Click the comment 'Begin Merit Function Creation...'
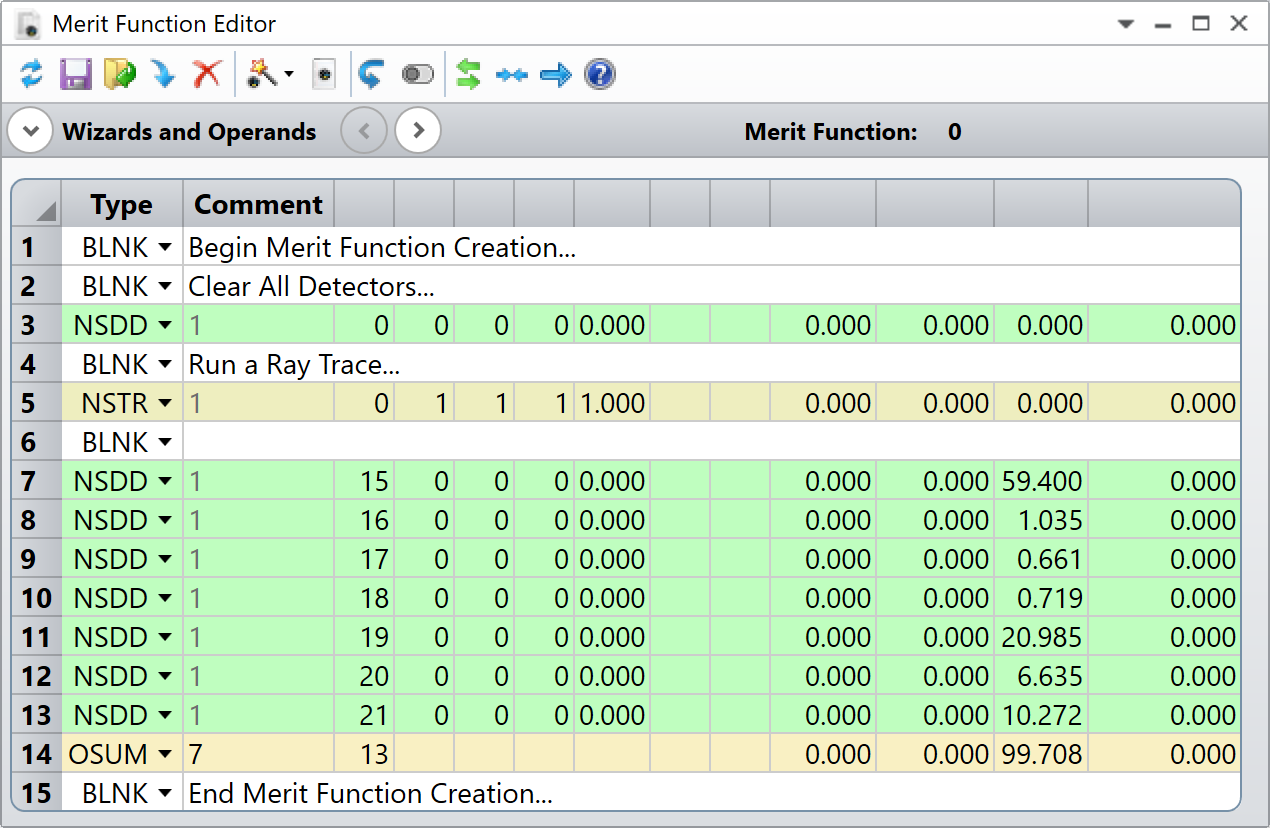 pyautogui.click(x=382, y=247)
